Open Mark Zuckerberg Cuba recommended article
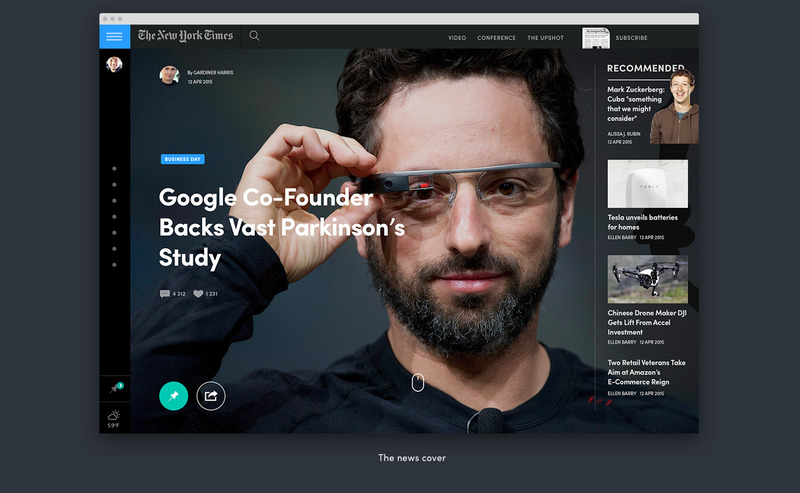Image resolution: width=800 pixels, height=493 pixels. point(636,104)
